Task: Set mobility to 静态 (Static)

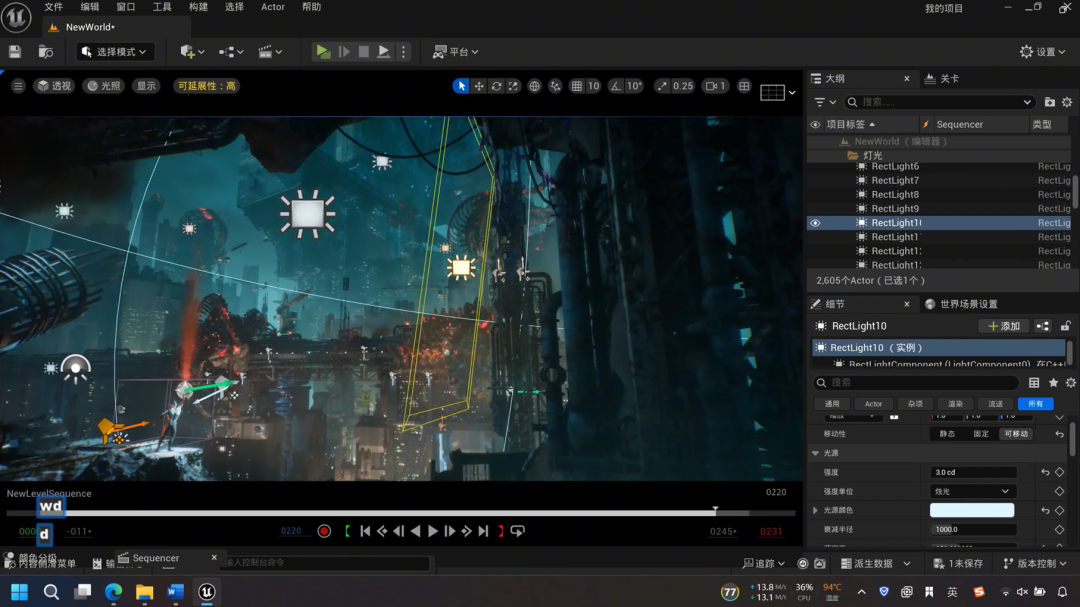Action: click(947, 434)
